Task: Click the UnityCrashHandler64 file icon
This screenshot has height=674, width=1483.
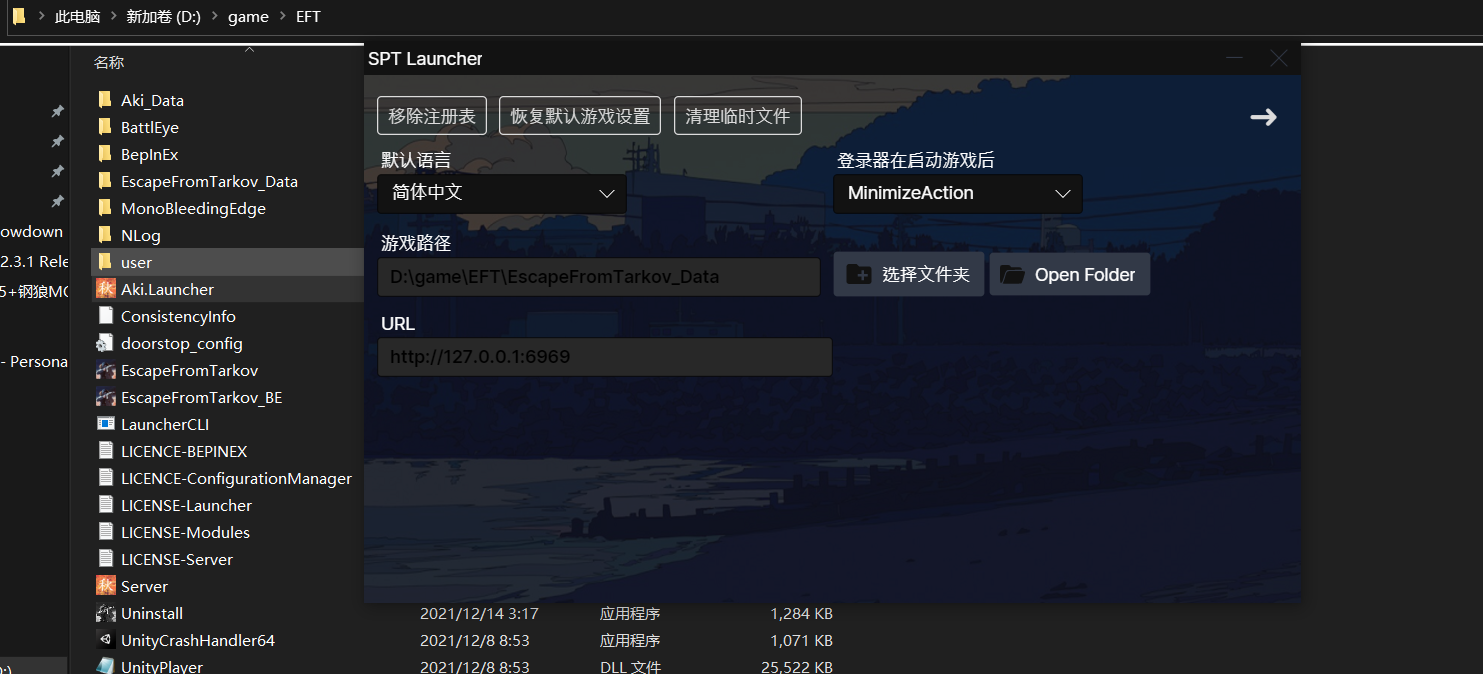Action: point(105,640)
